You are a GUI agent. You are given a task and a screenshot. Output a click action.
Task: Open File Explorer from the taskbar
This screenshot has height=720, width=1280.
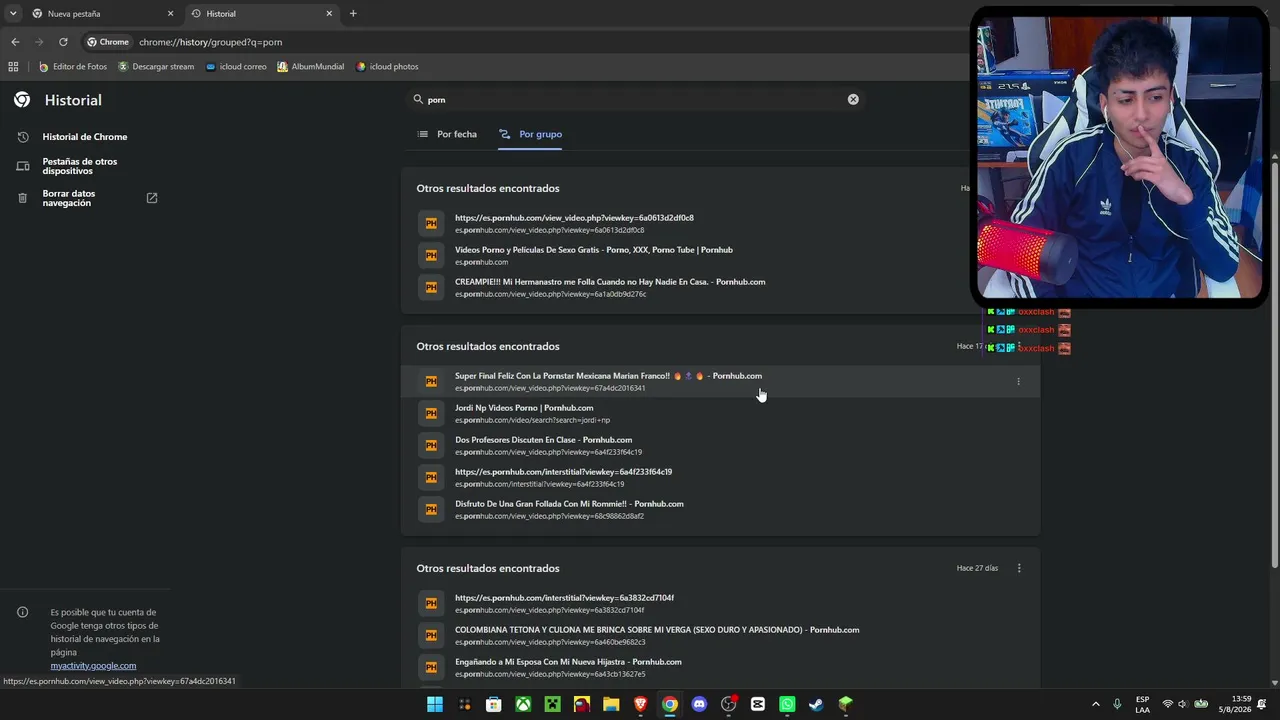point(611,704)
